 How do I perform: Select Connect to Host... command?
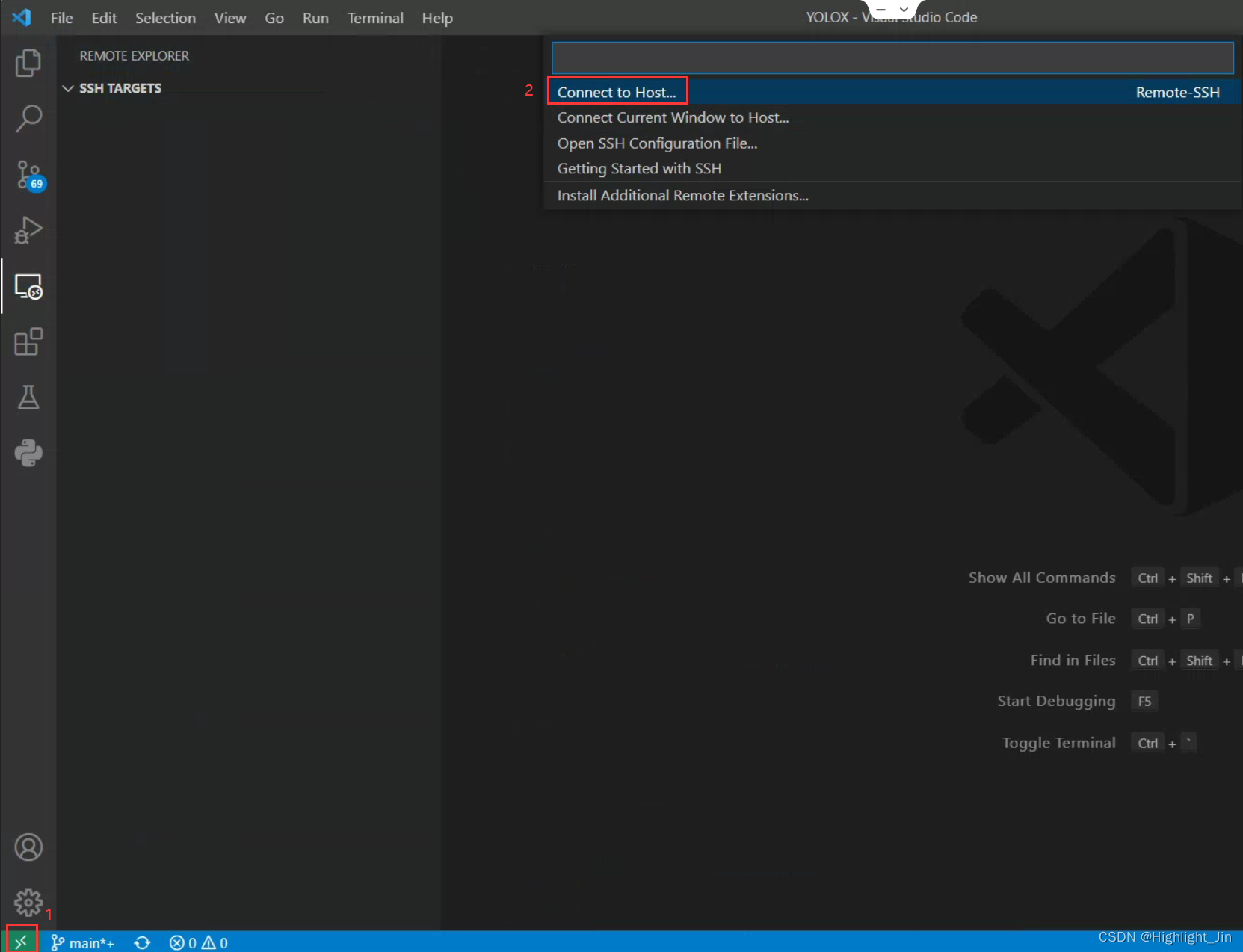[x=892, y=92]
